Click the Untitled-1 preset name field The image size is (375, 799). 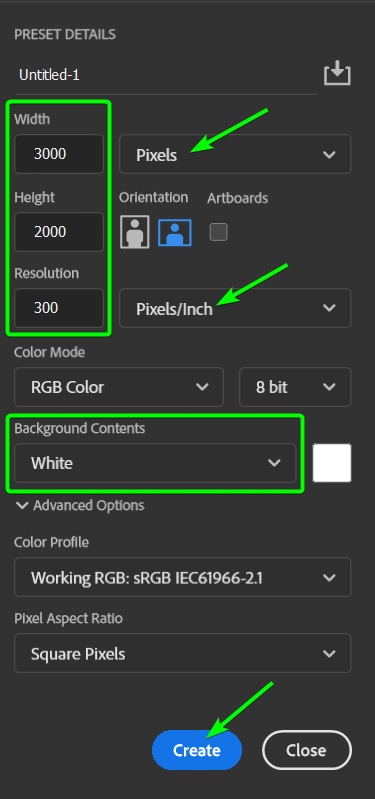pos(166,75)
